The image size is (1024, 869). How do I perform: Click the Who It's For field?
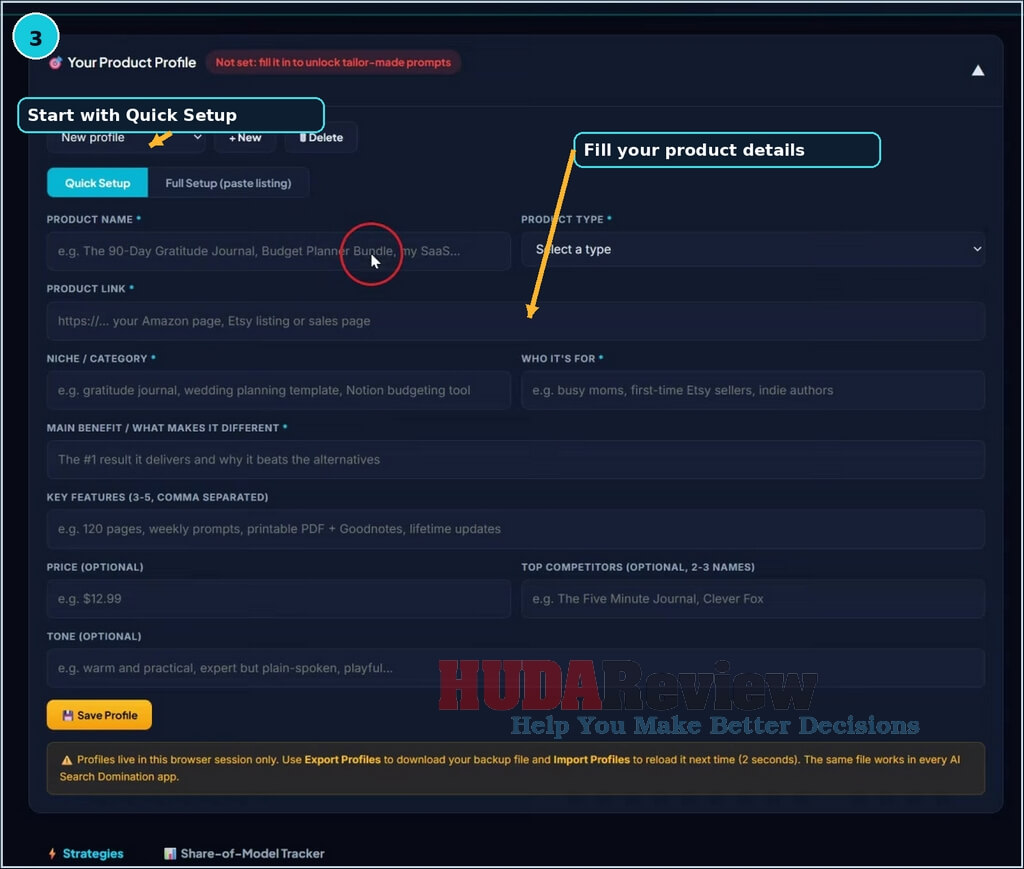(x=753, y=390)
